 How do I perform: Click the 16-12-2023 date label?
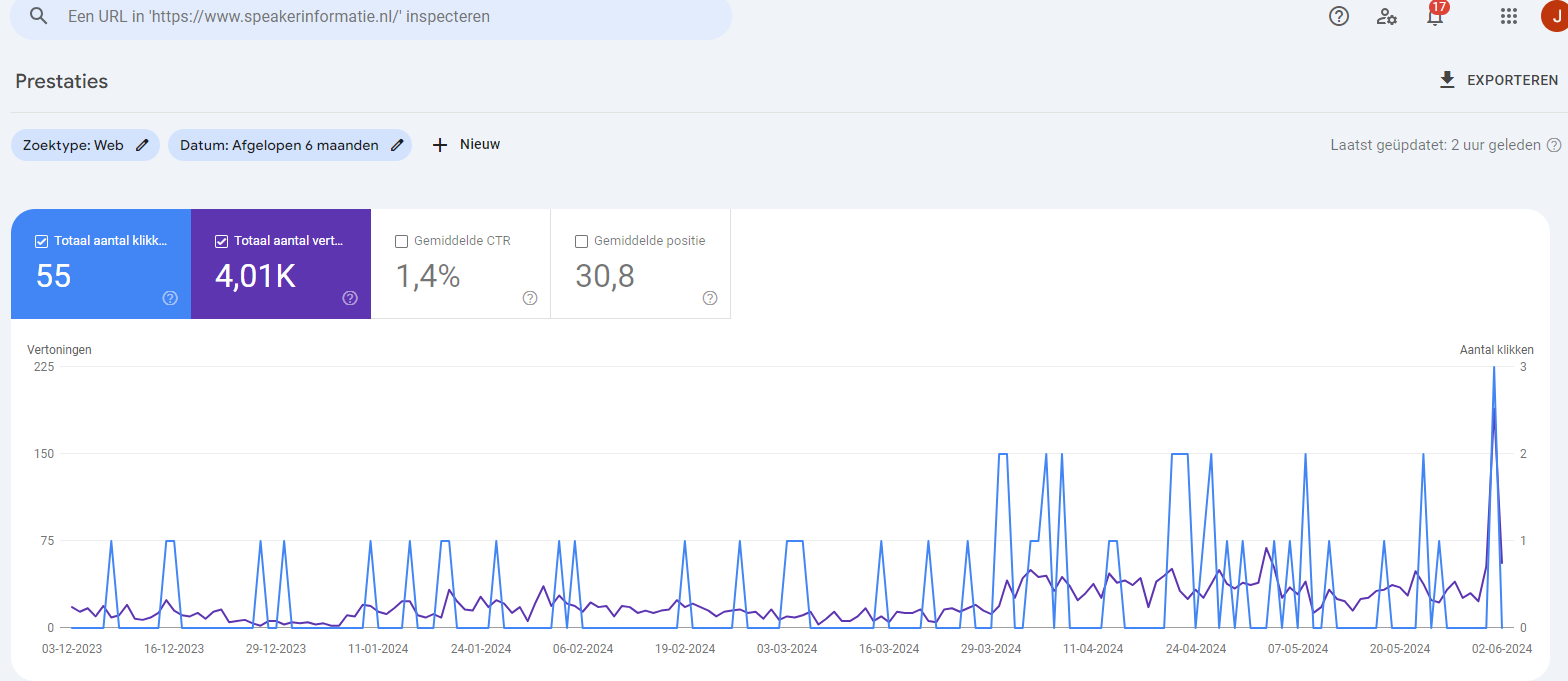[174, 649]
